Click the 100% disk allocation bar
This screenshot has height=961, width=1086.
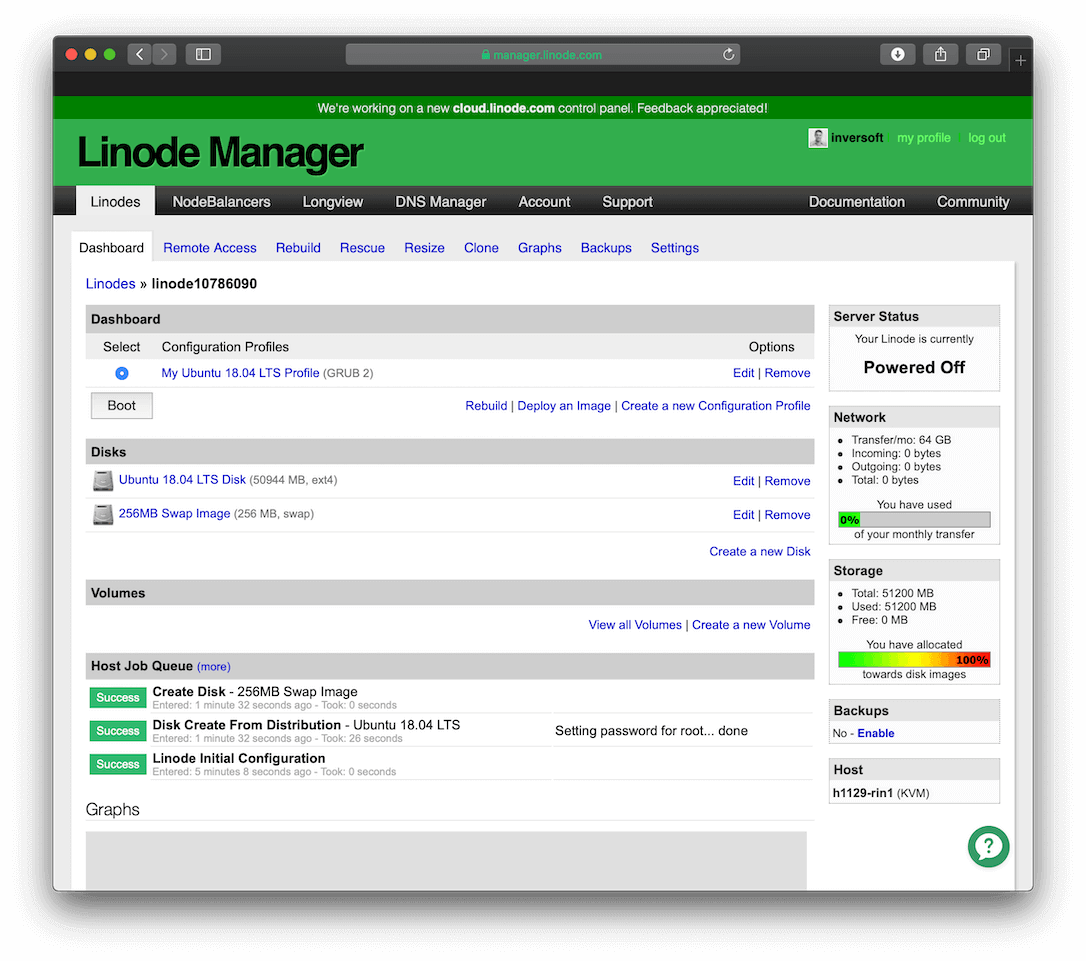click(914, 660)
